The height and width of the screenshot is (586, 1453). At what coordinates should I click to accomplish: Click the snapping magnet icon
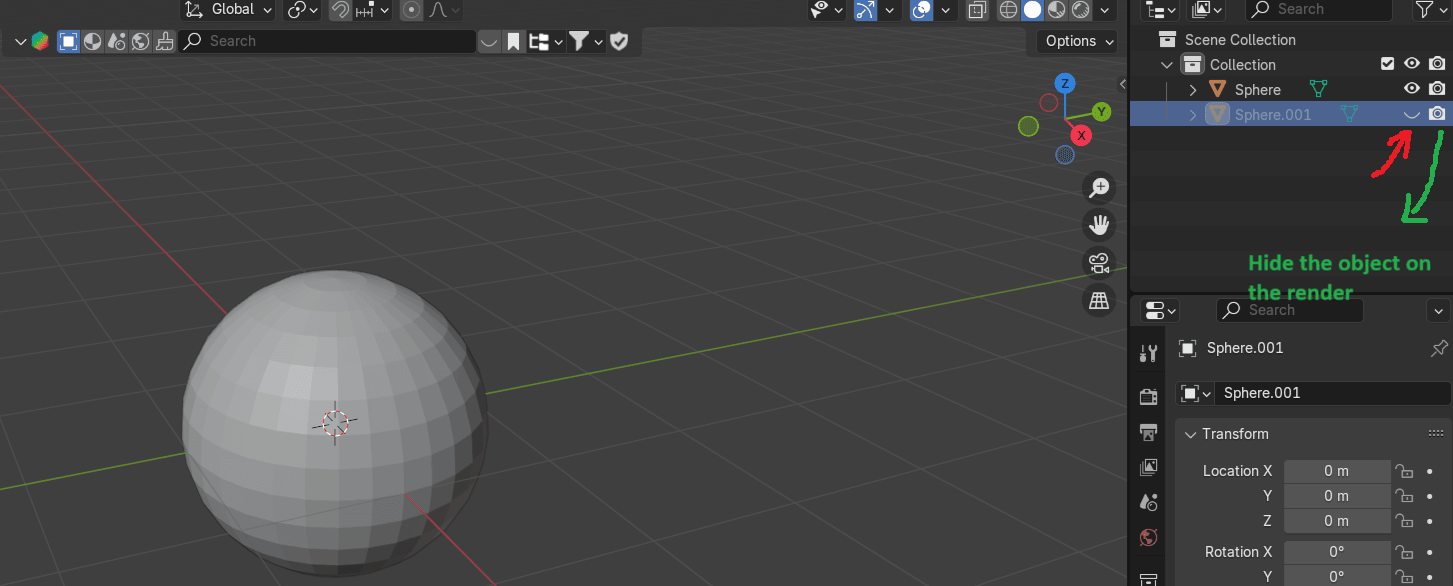coord(340,10)
